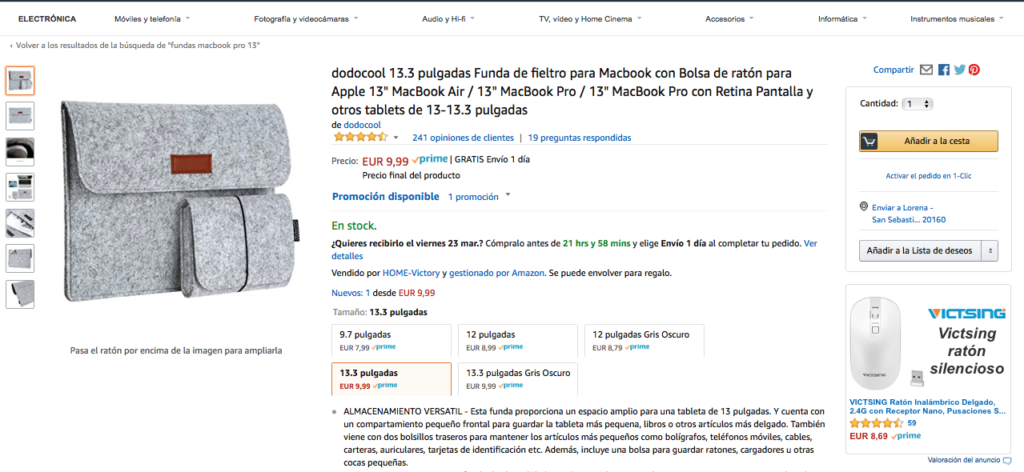Open 241 opiniones de clientes link

463,138
